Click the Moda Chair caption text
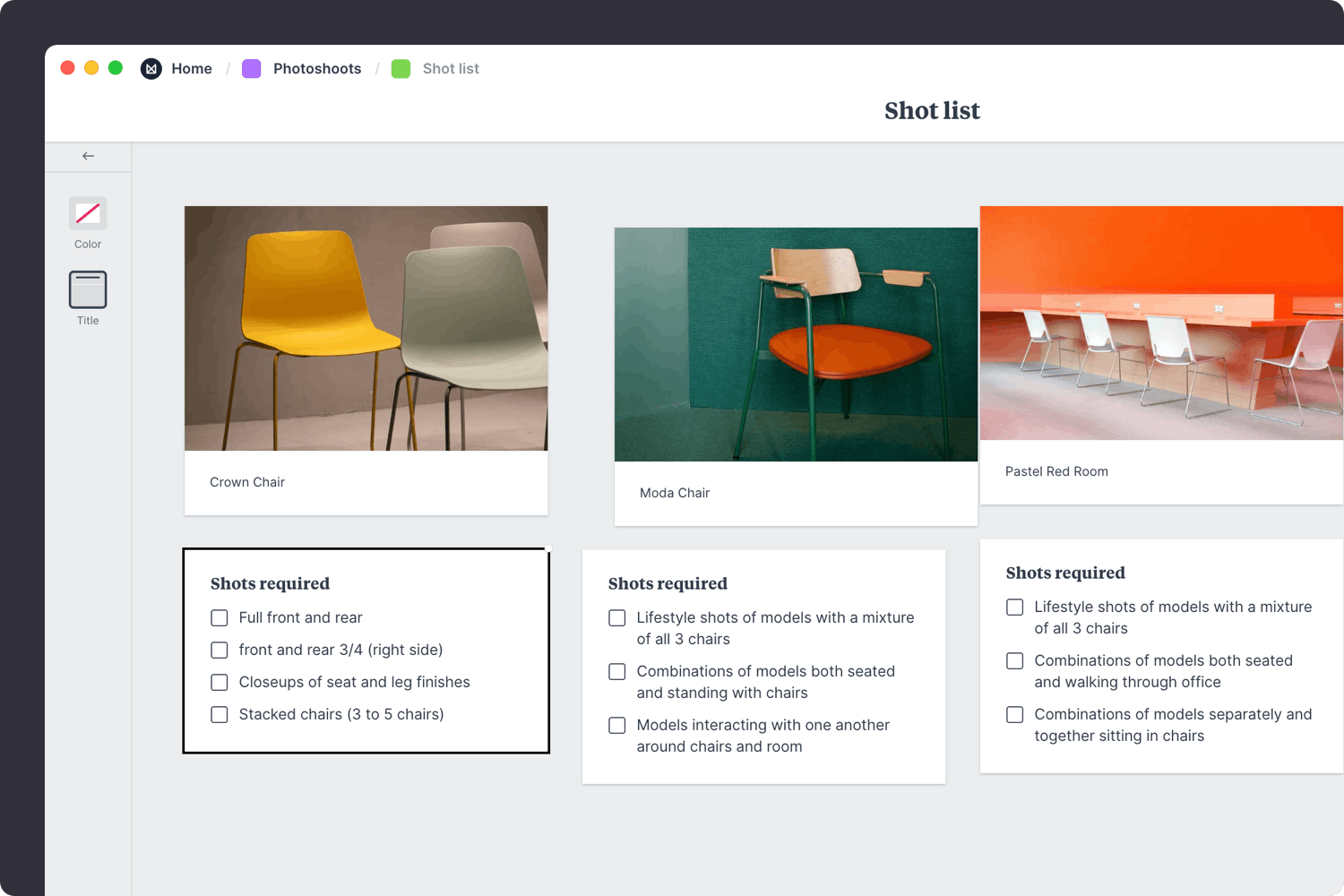Viewport: 1344px width, 896px height. (675, 493)
